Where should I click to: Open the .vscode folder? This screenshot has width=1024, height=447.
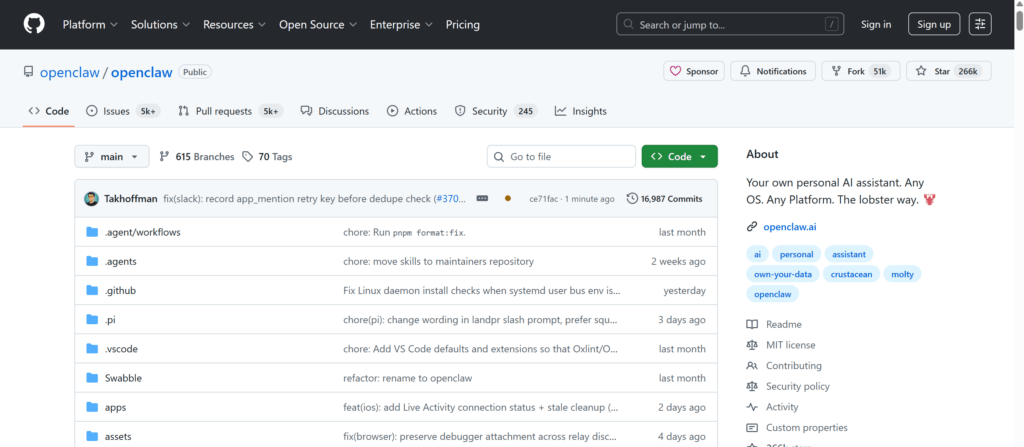click(121, 349)
